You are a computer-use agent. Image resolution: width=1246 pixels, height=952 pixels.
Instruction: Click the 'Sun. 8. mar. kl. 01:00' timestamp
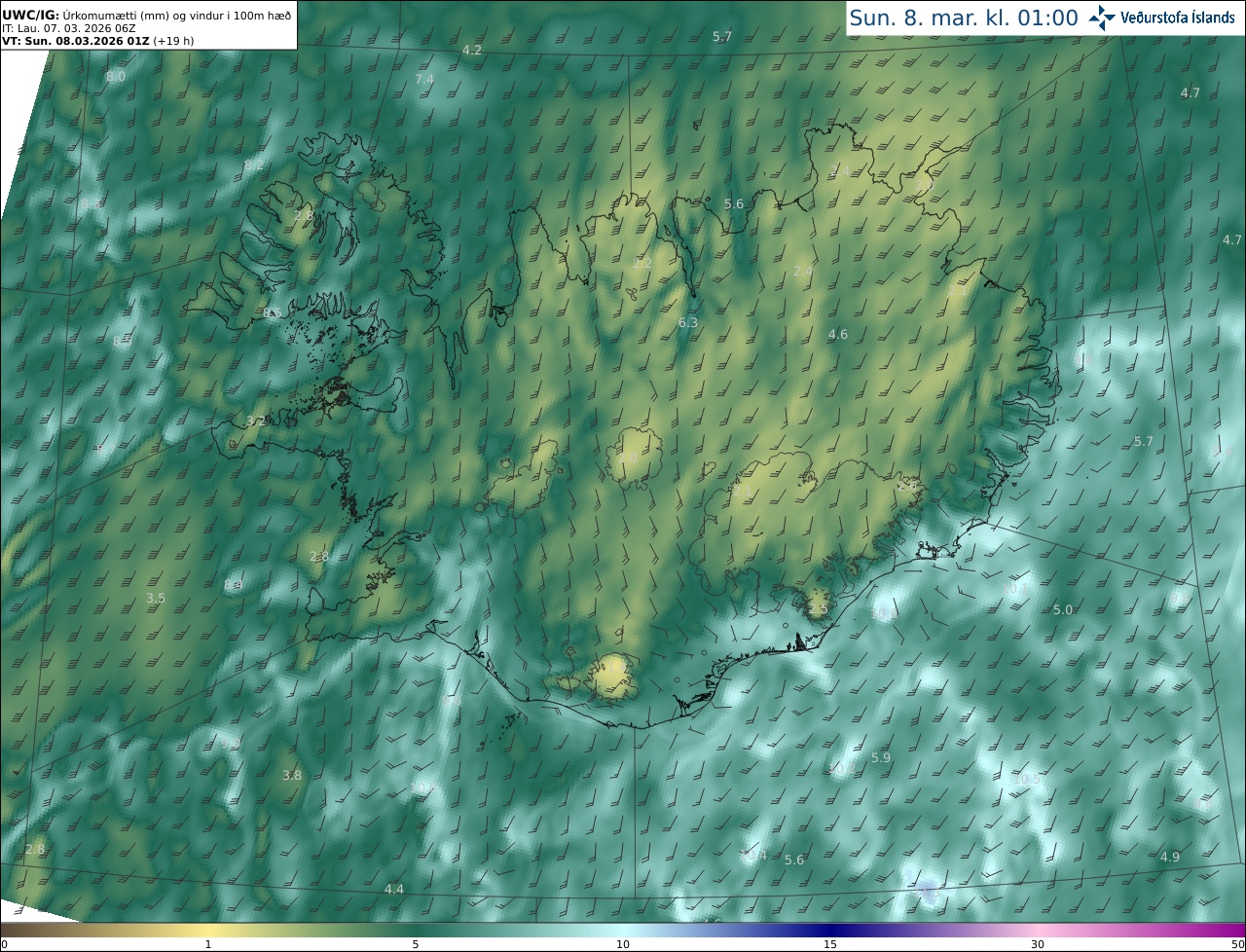click(963, 18)
